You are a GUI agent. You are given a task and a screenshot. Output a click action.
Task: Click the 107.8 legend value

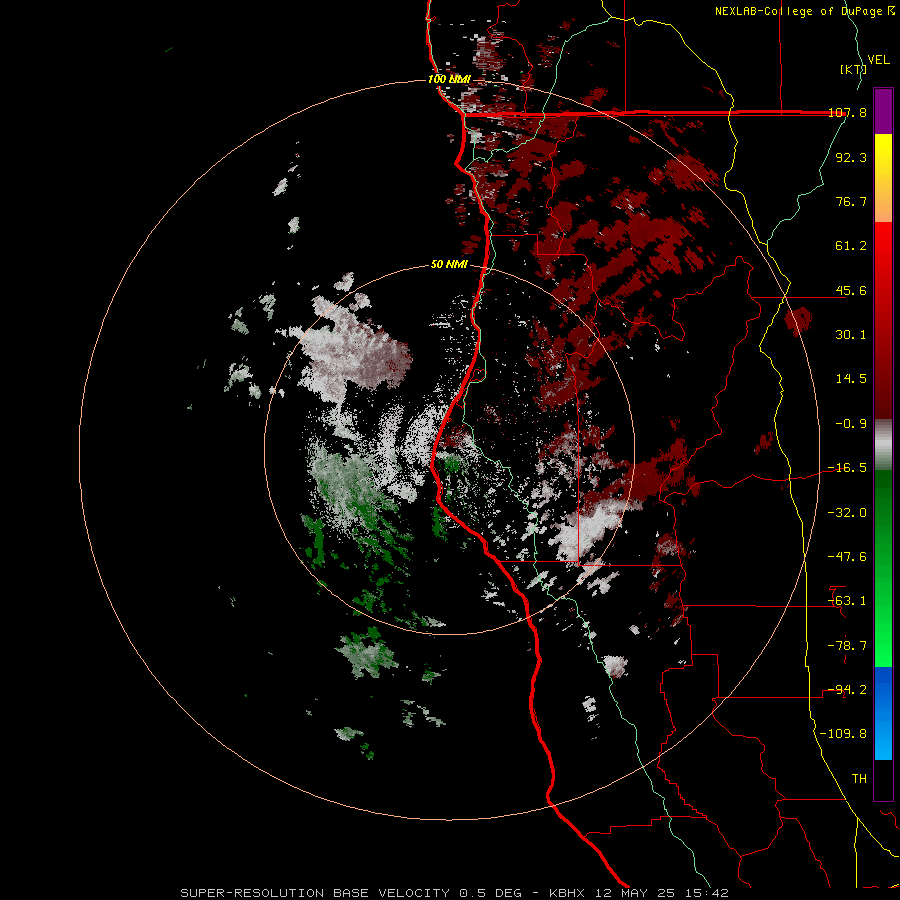(848, 113)
